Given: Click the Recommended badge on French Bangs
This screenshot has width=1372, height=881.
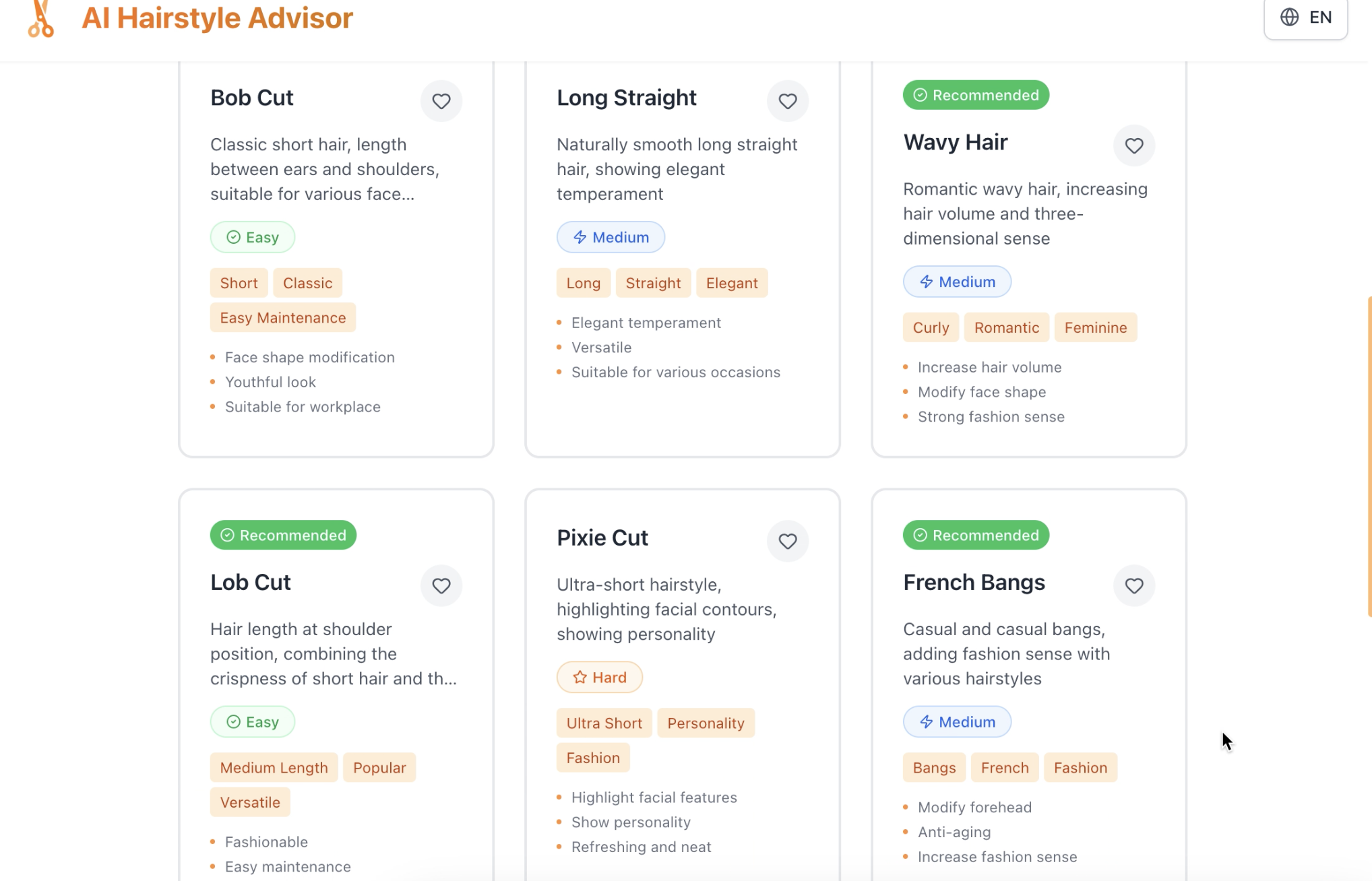Looking at the screenshot, I should 976,535.
